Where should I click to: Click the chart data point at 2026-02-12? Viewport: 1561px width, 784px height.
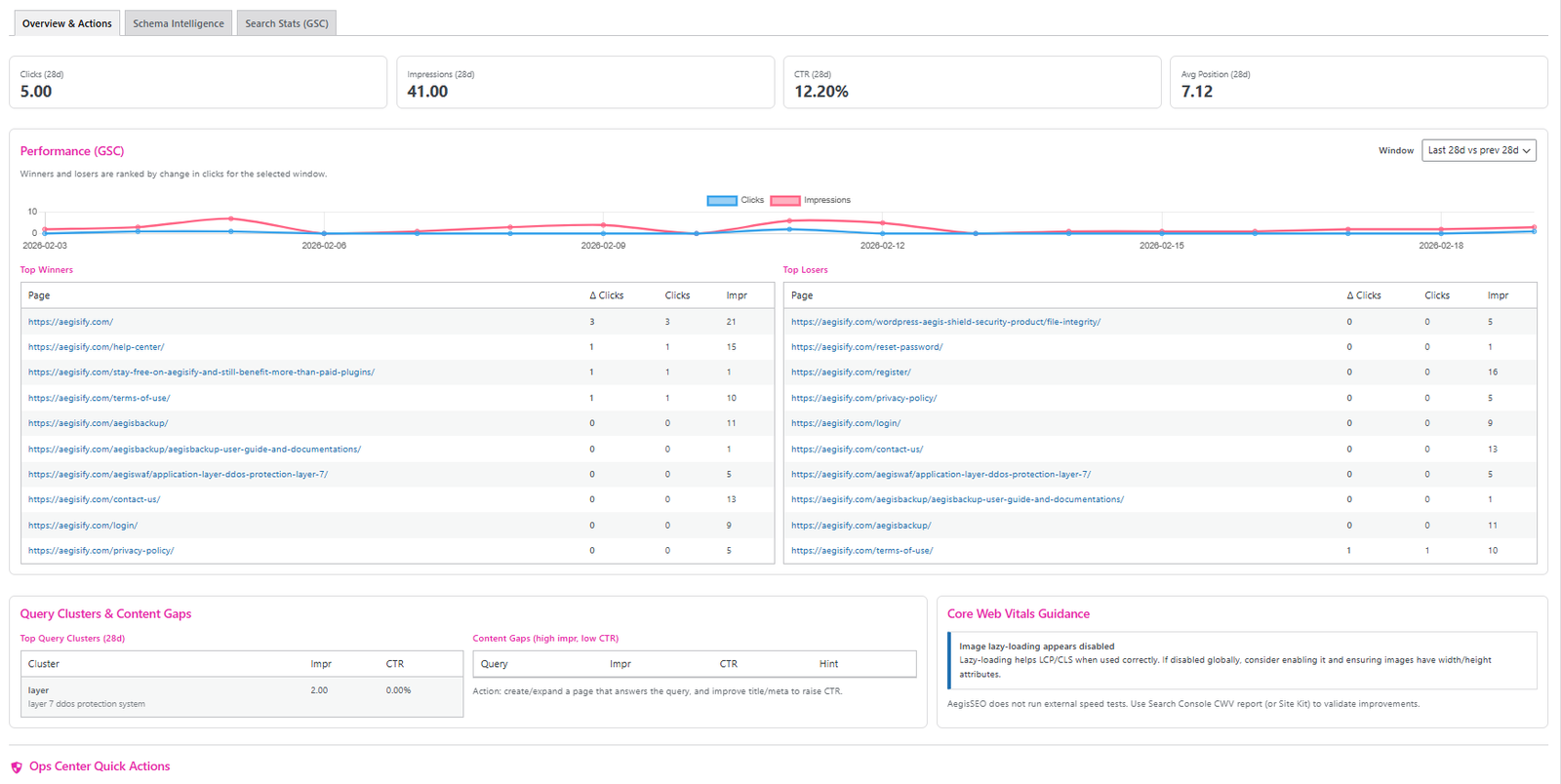[883, 234]
